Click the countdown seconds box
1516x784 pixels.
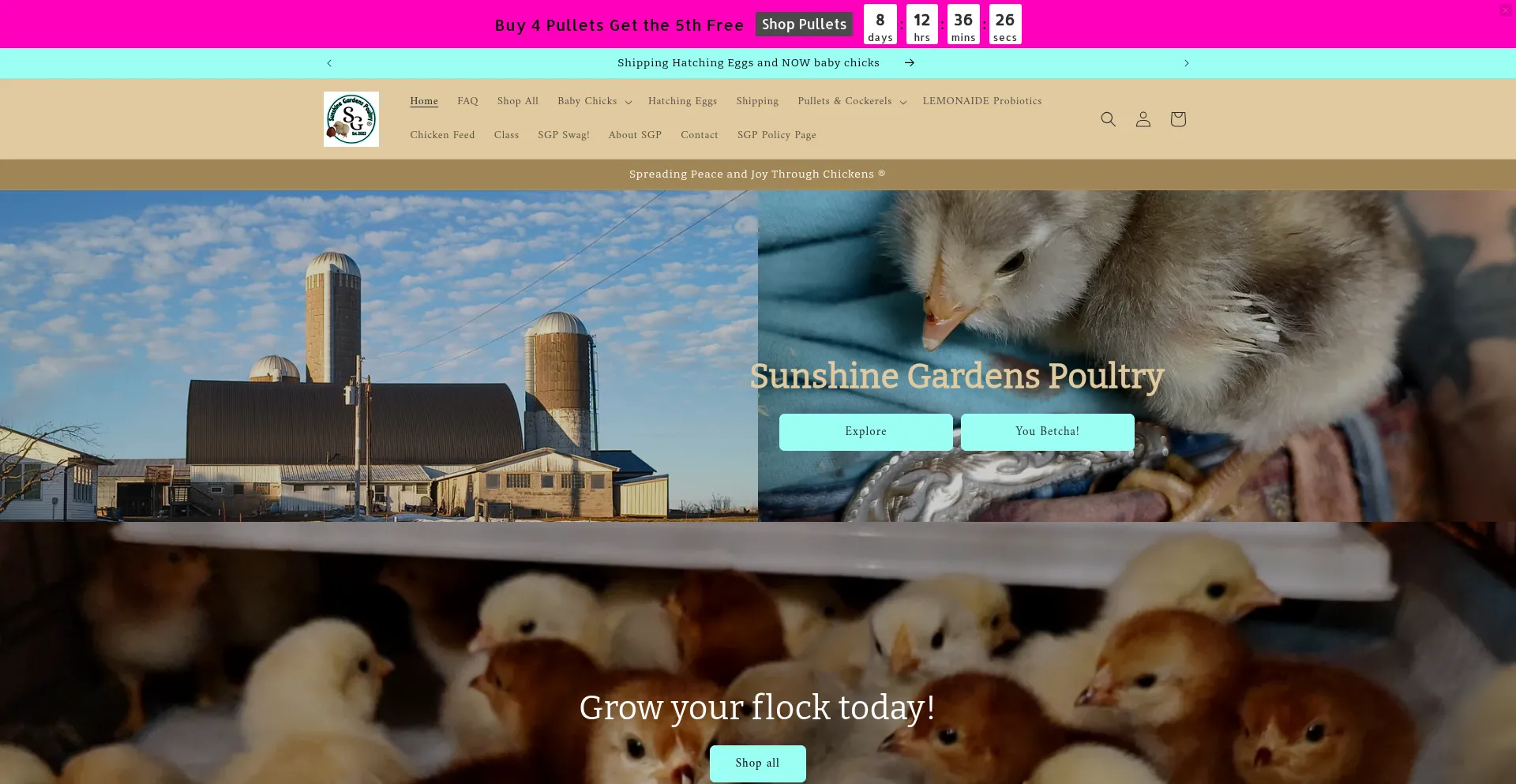tap(1005, 24)
